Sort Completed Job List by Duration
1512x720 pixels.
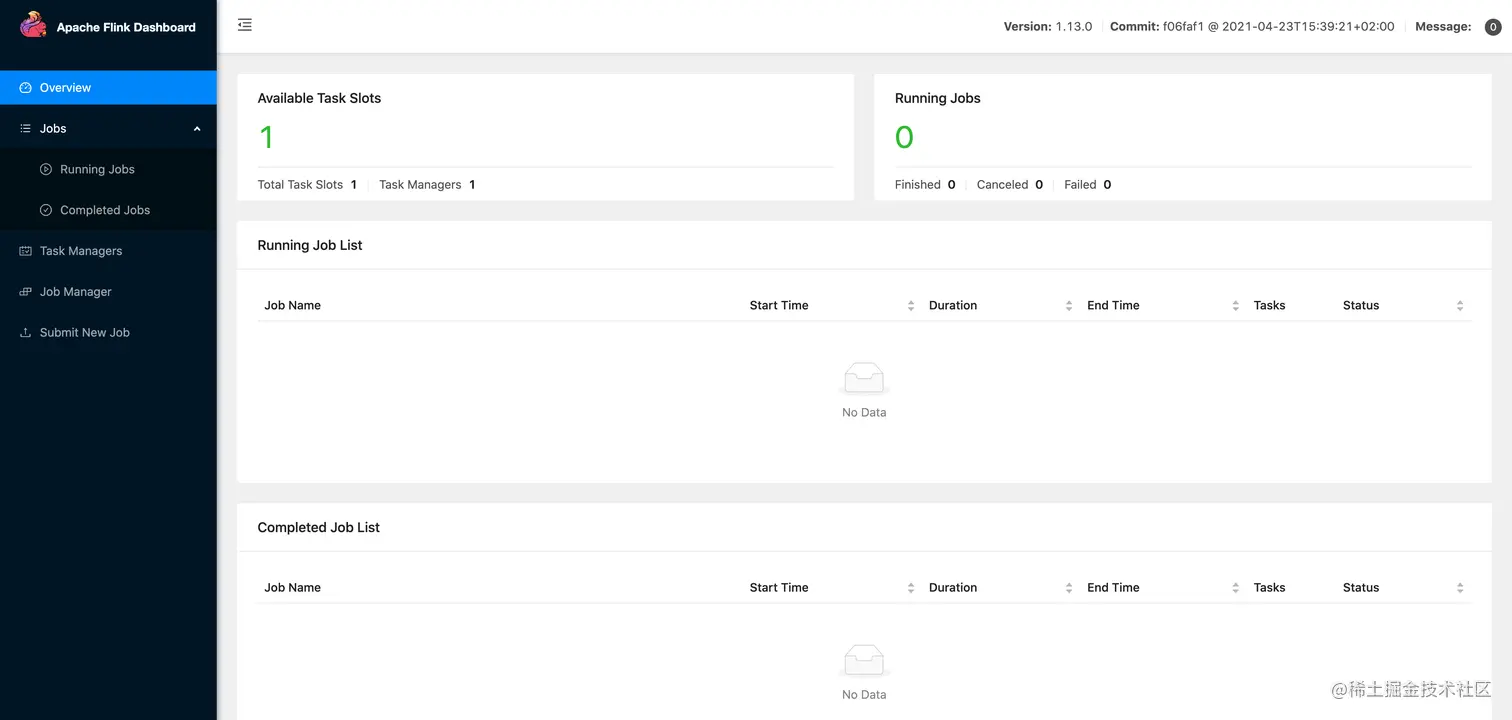pos(1069,588)
